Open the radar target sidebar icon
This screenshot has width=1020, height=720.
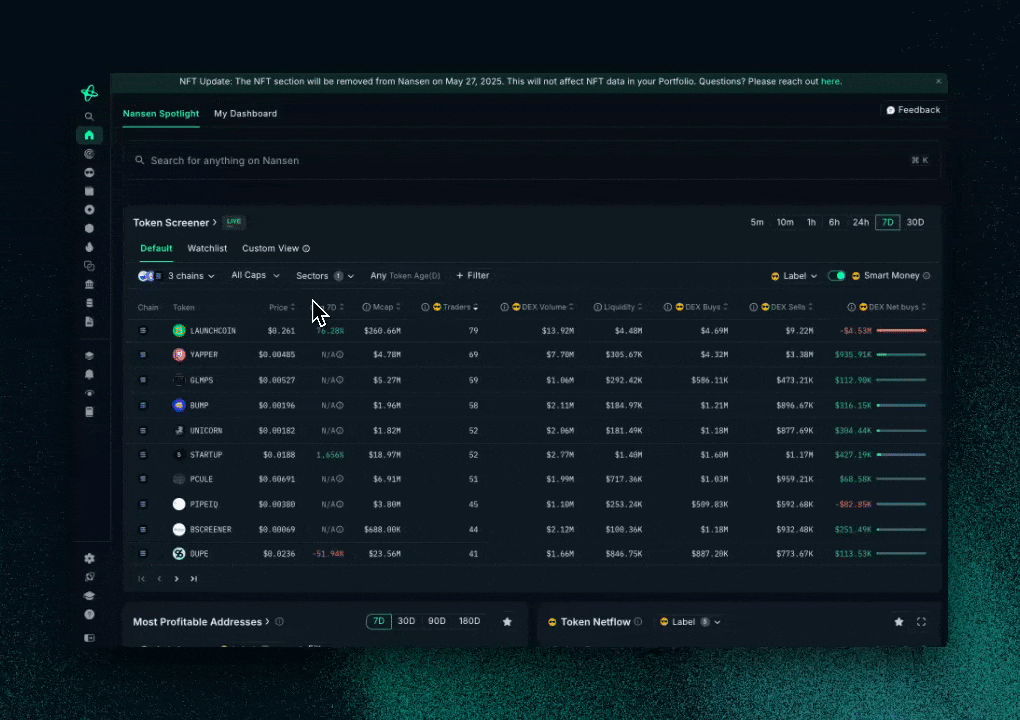click(89, 154)
